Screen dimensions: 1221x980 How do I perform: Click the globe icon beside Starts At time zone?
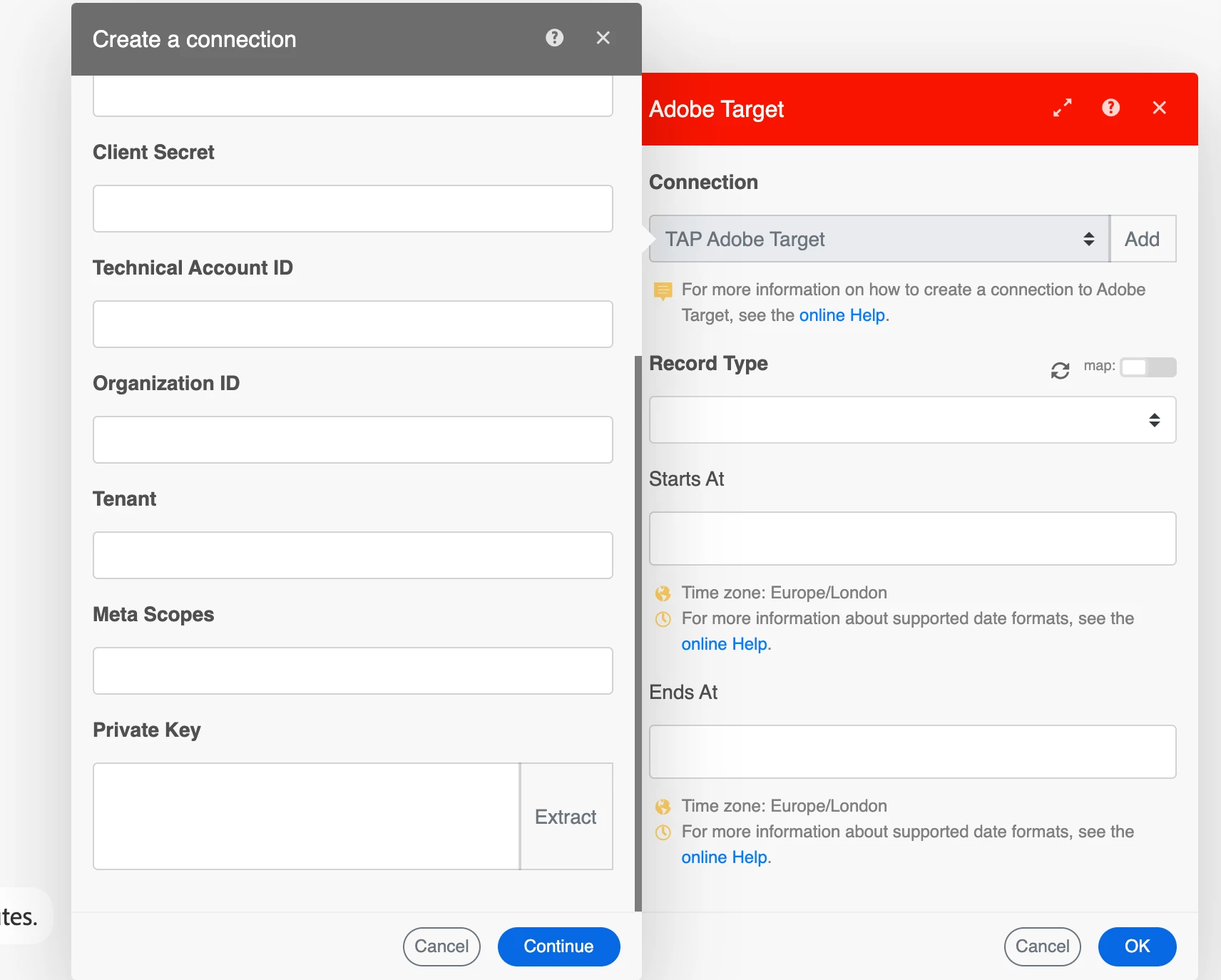click(663, 593)
